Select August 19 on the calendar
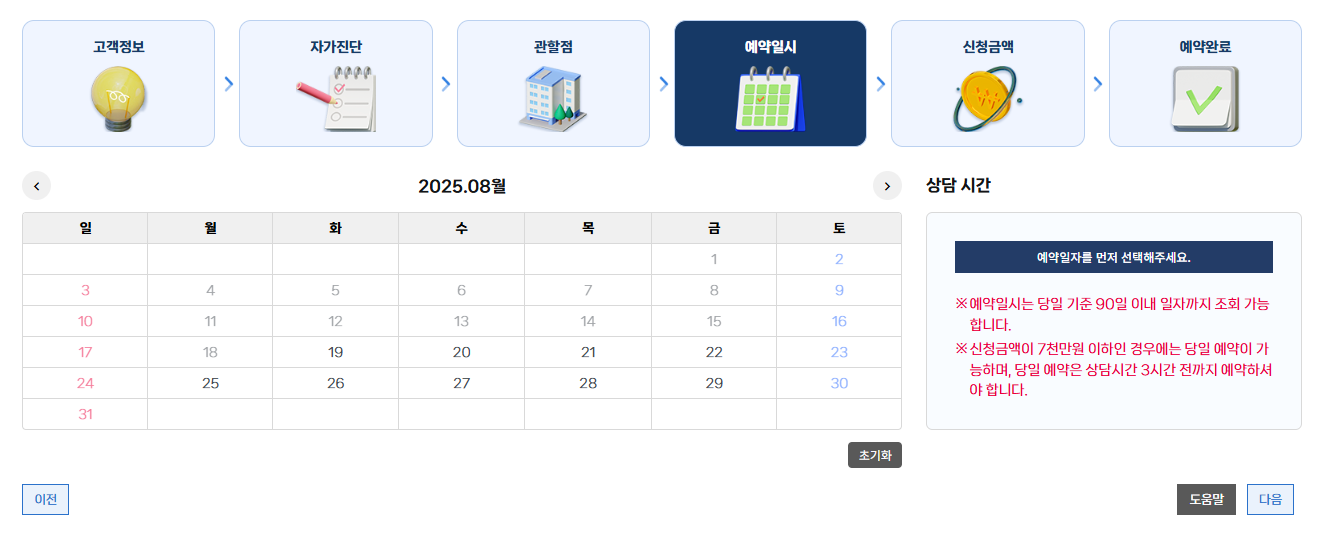The width and height of the screenshot is (1322, 535). pyautogui.click(x=335, y=352)
